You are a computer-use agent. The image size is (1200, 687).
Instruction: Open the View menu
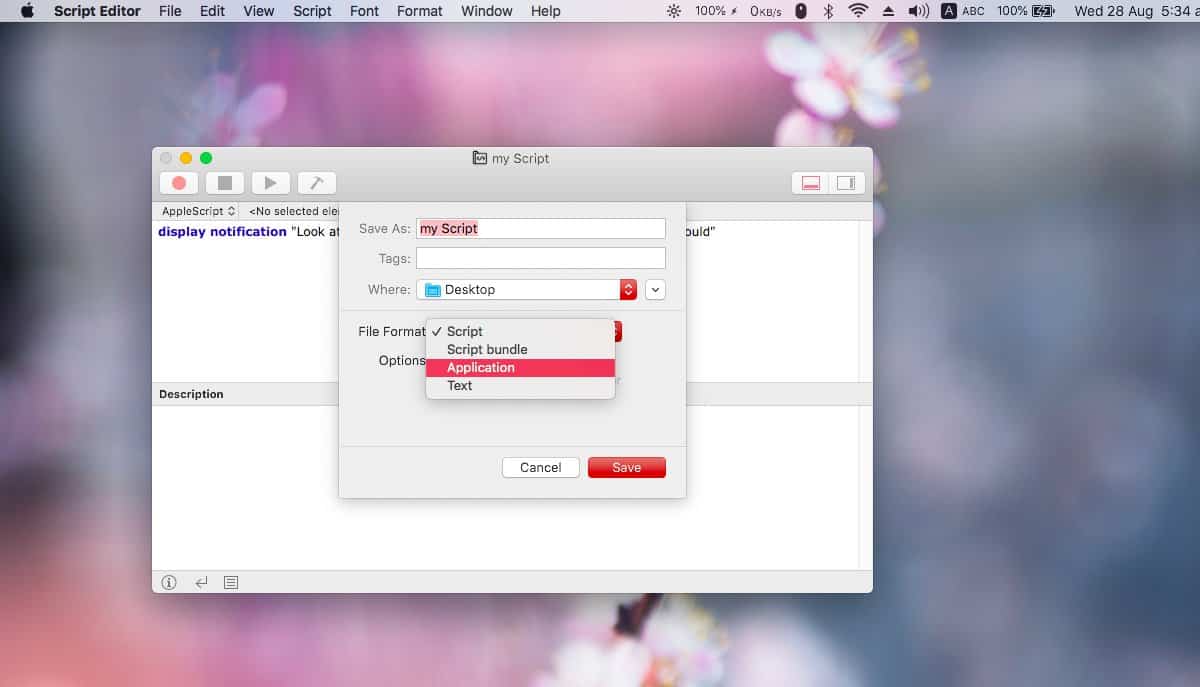click(258, 11)
